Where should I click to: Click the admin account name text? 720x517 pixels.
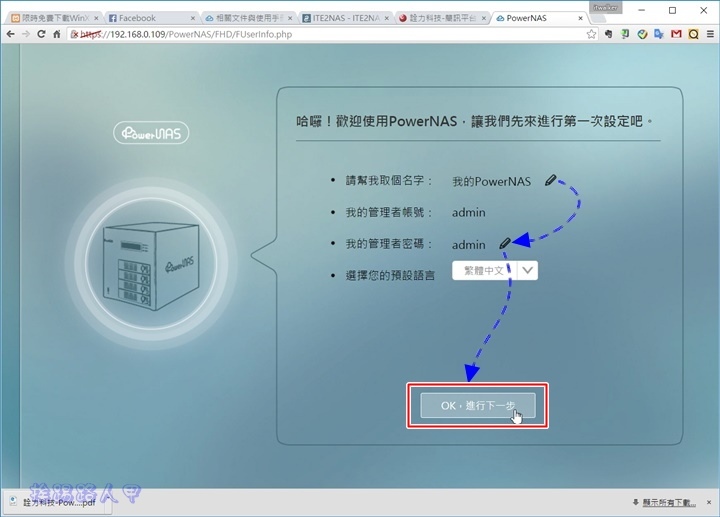click(x=468, y=212)
